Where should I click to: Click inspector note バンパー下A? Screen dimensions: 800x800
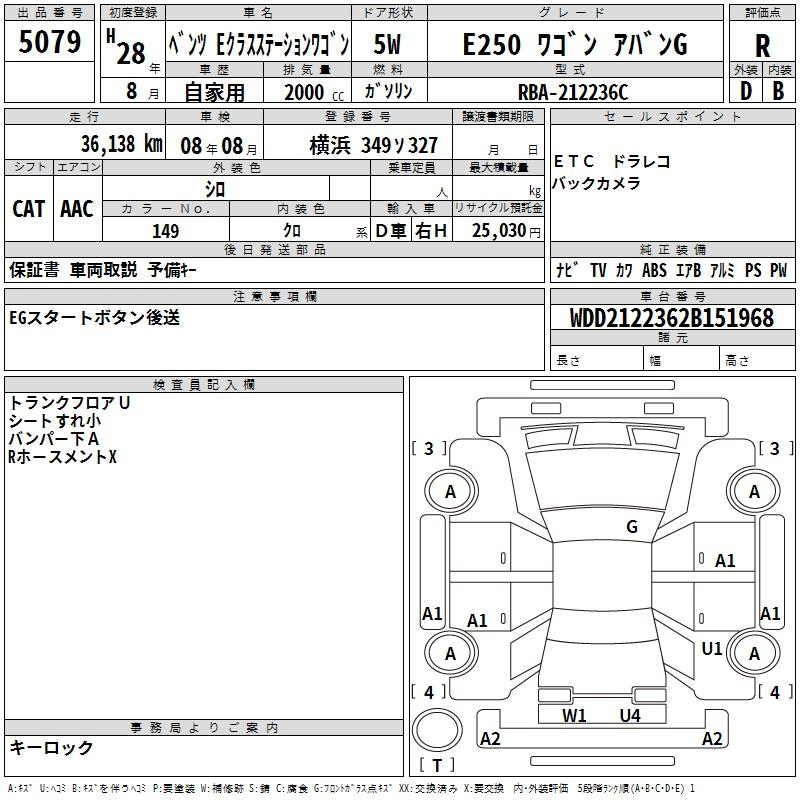pos(54,439)
